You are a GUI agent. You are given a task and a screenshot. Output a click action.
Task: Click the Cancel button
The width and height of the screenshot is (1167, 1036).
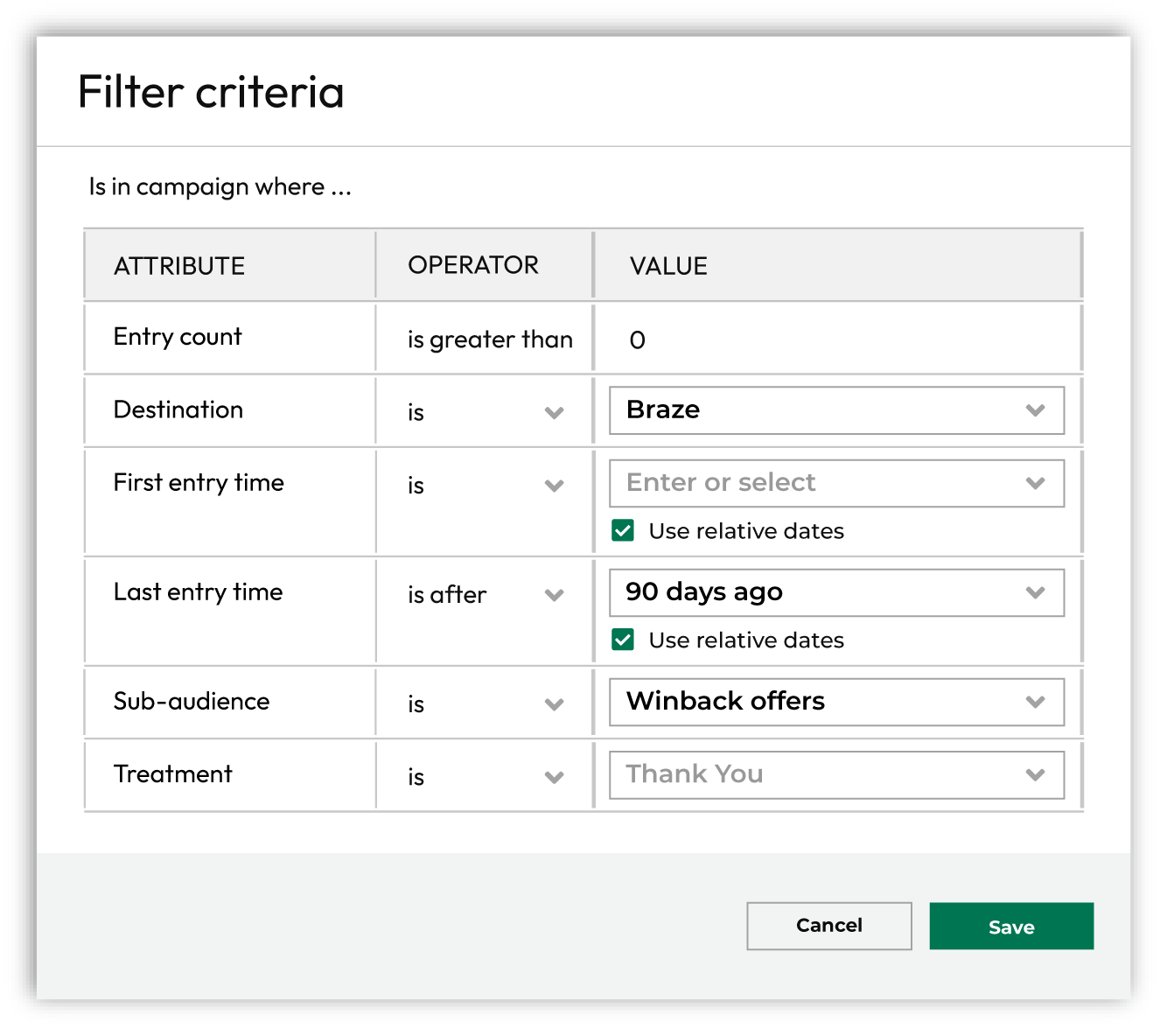[829, 926]
